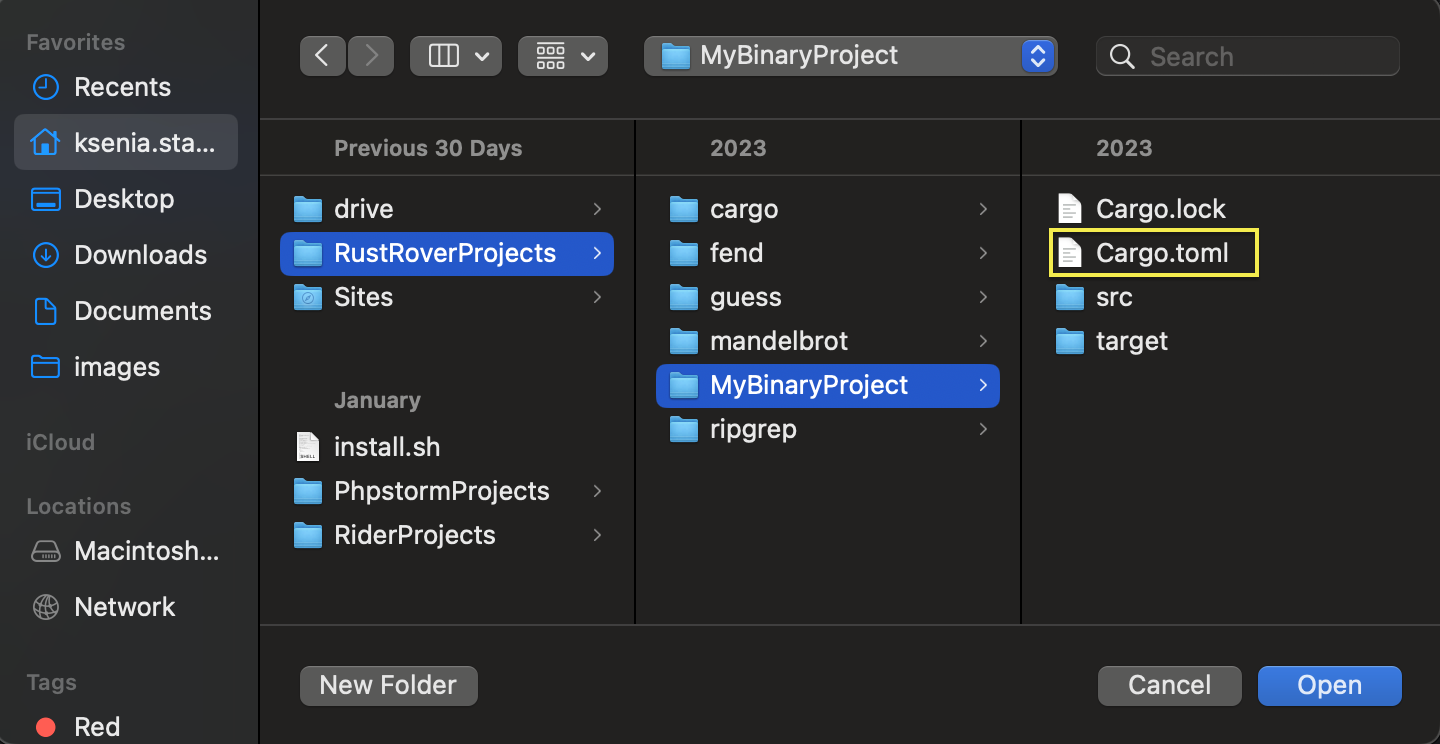Screen dimensions: 1440x744
Task: Open Recents in the sidebar
Action: coord(120,87)
